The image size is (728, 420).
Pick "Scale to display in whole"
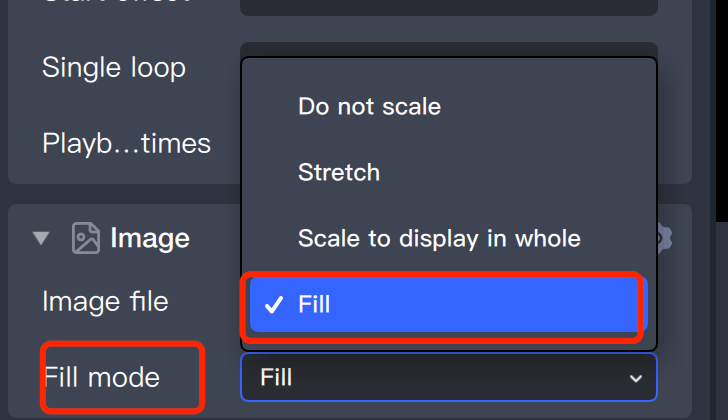(x=439, y=239)
